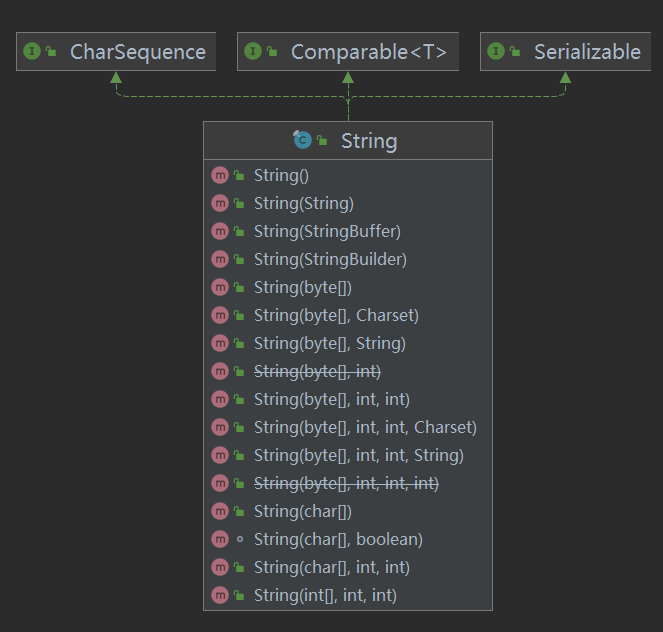Image resolution: width=663 pixels, height=632 pixels.
Task: Click package-private circle icon beside String(char[], boolean)
Action: pos(239,539)
